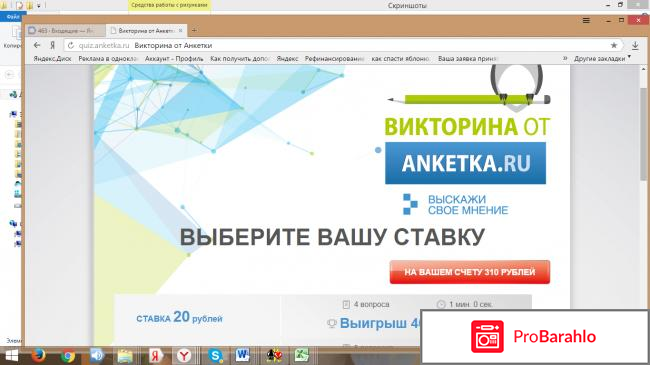Select the 'Ставка 20 рублей' option

(179, 318)
